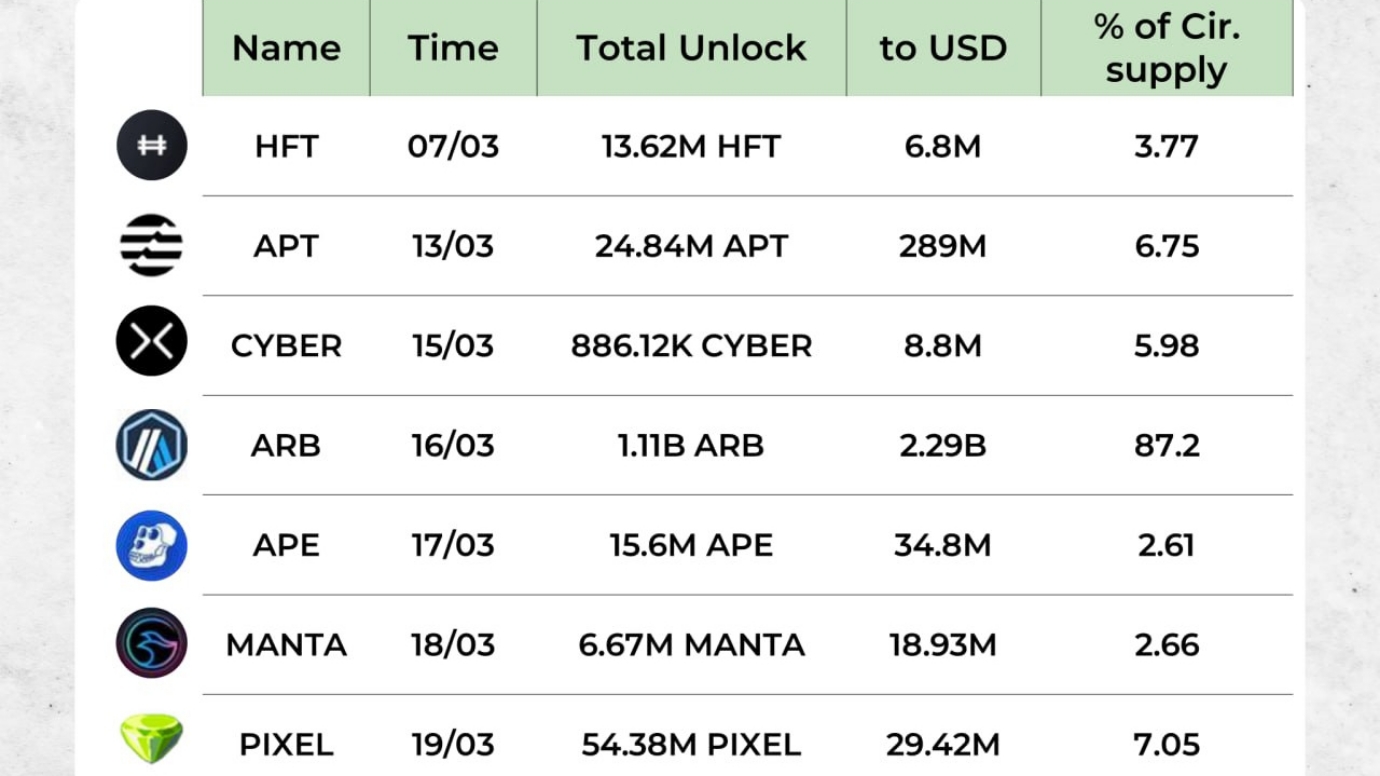Select the green PIXEL gem icon

pos(152,740)
